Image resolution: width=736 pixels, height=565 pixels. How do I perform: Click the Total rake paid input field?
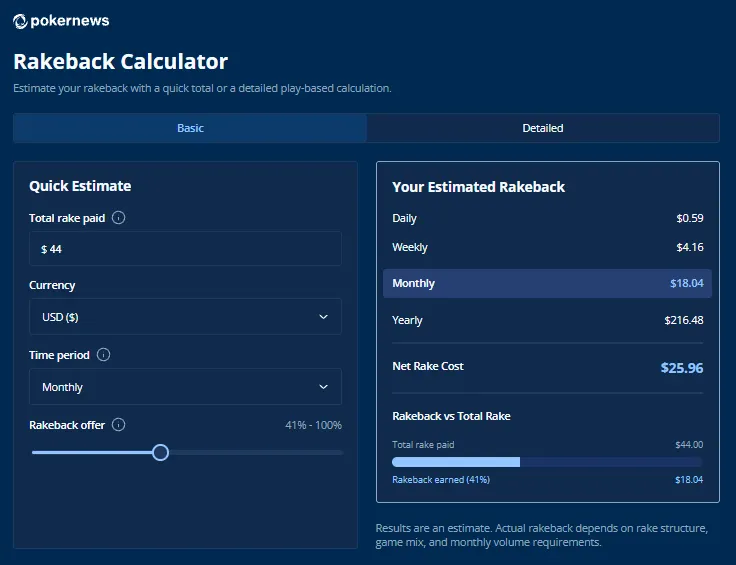pos(185,249)
